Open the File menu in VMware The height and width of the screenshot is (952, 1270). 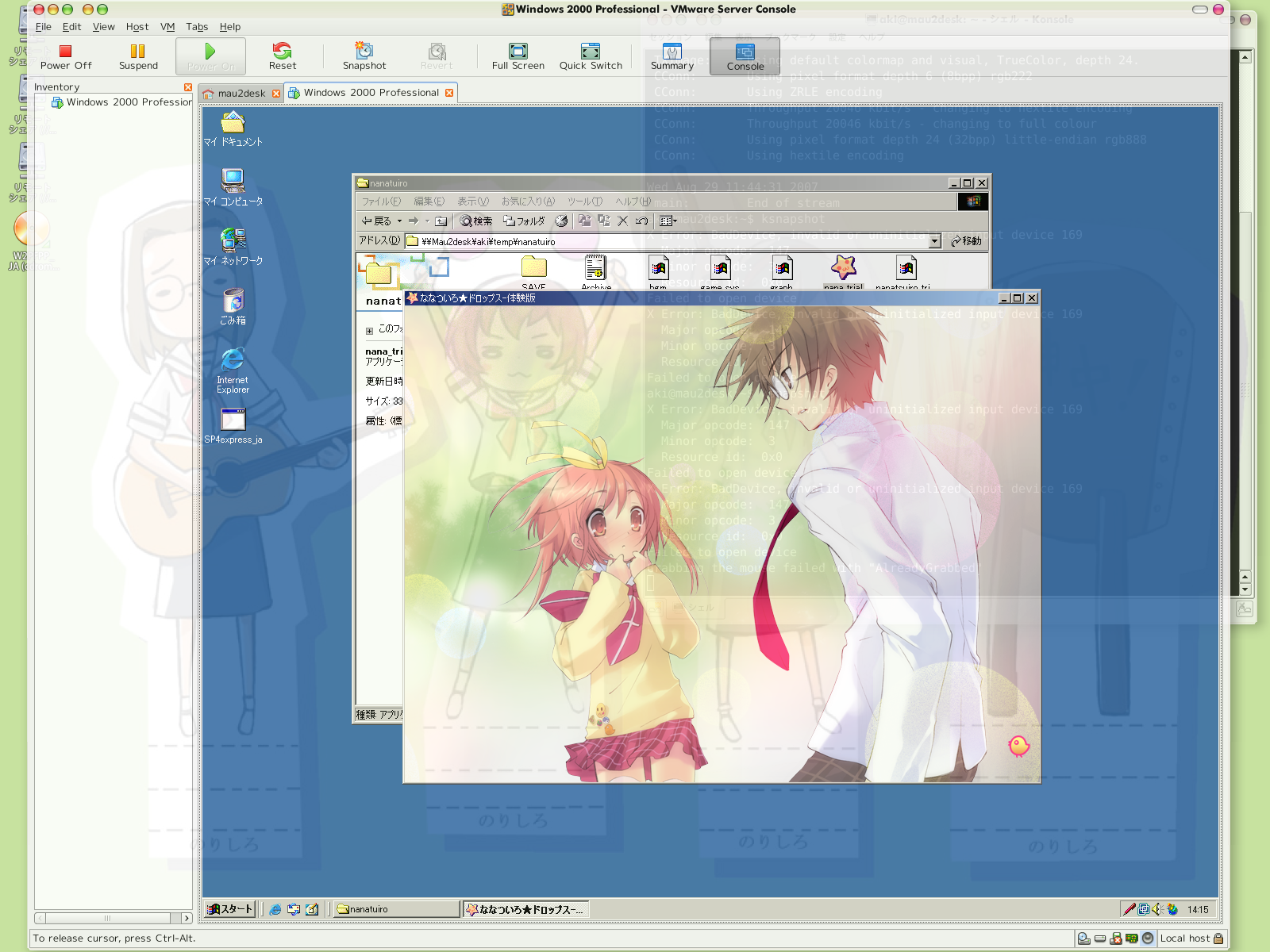coord(43,27)
